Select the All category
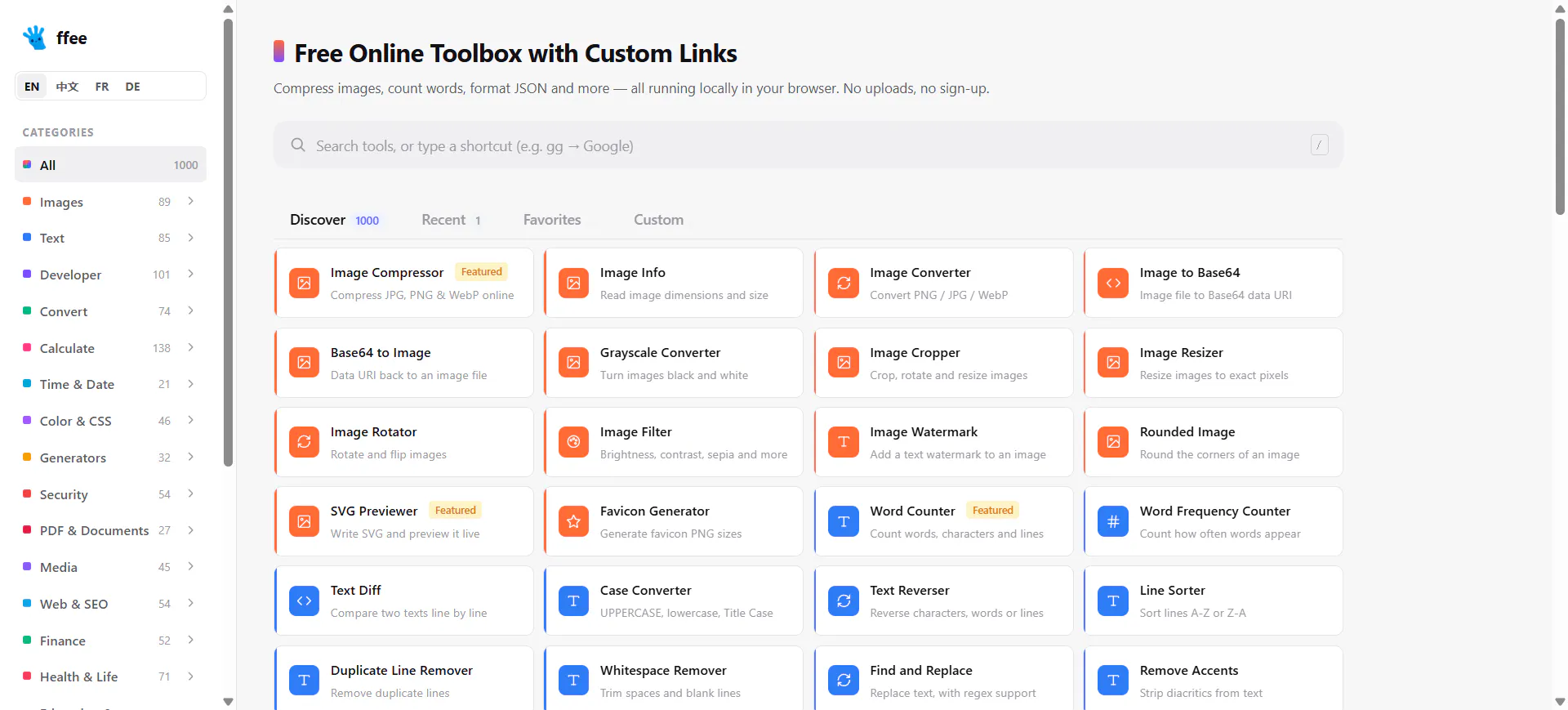Image resolution: width=1568 pixels, height=710 pixels. 110,165
